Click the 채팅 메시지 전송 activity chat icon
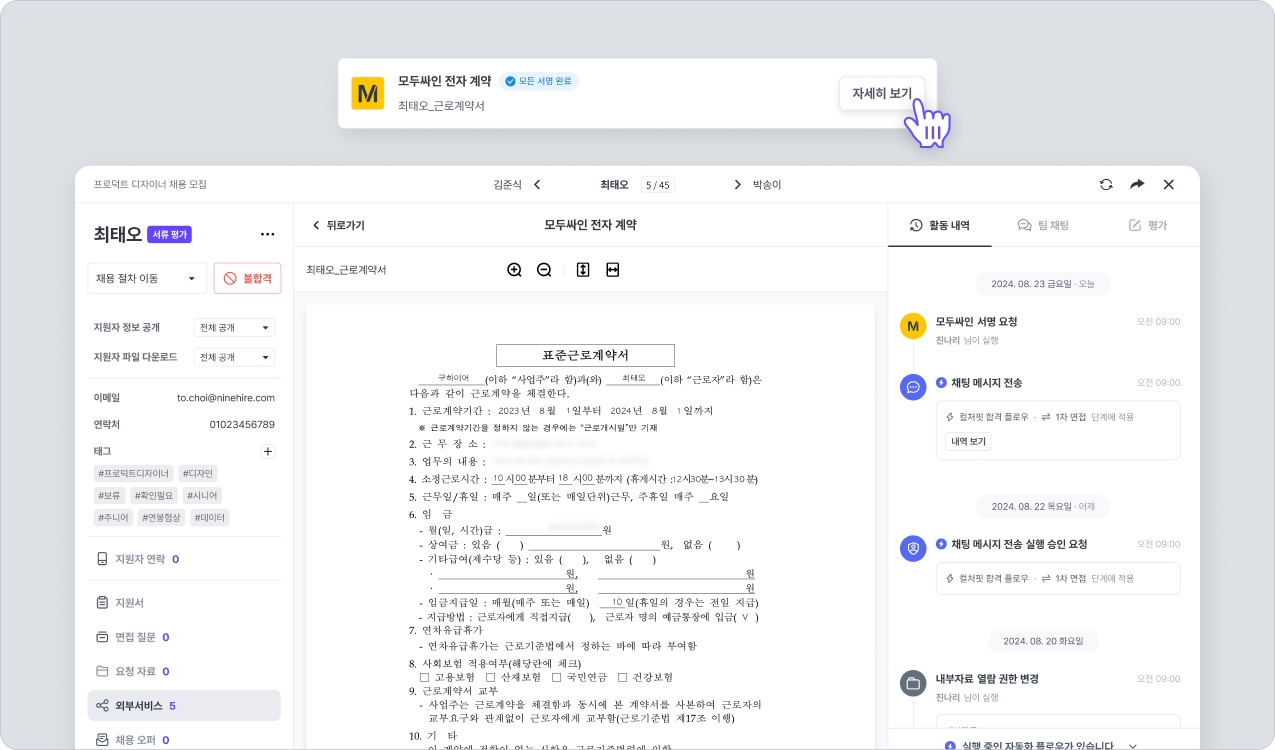 [913, 387]
